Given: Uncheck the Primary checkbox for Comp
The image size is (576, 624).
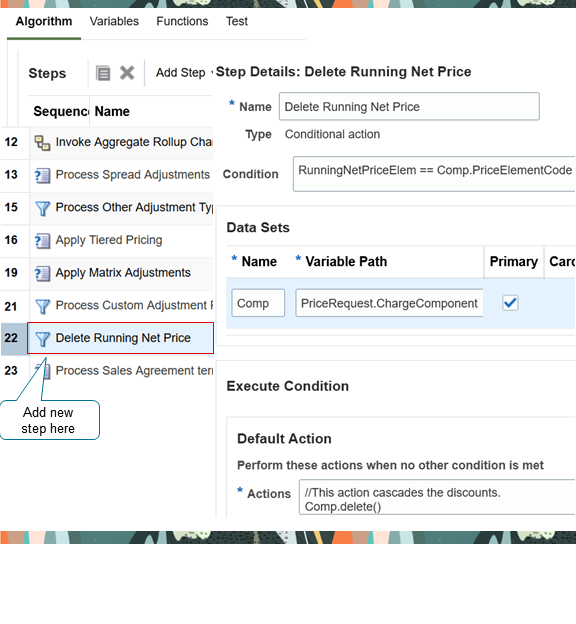Looking at the screenshot, I should click(x=510, y=303).
